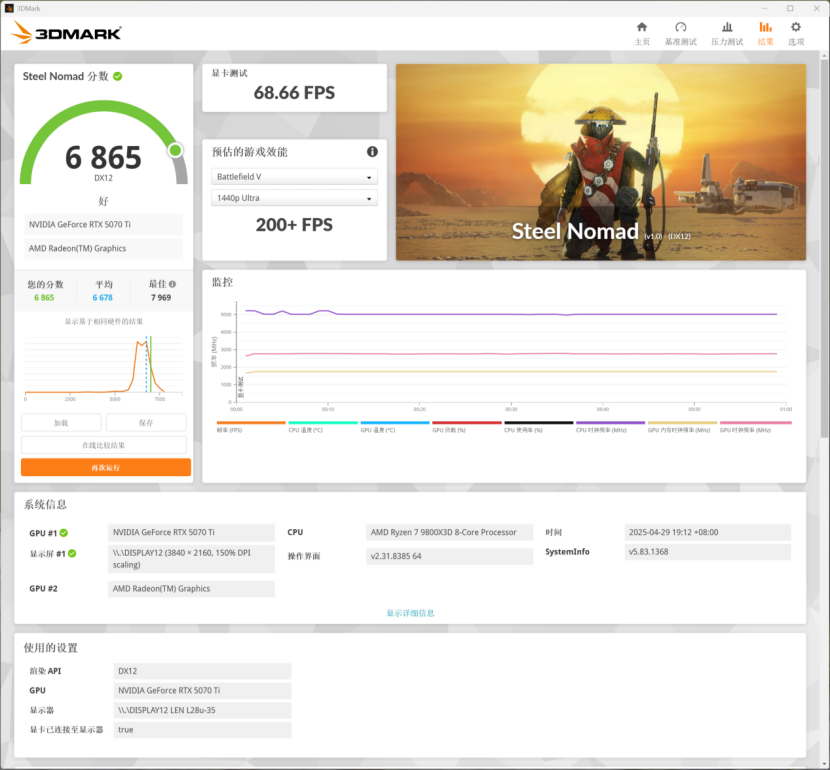This screenshot has height=770, width=830.
Task: Toggle the GPU 内存时钟频率 legend swatch
Action: (682, 423)
